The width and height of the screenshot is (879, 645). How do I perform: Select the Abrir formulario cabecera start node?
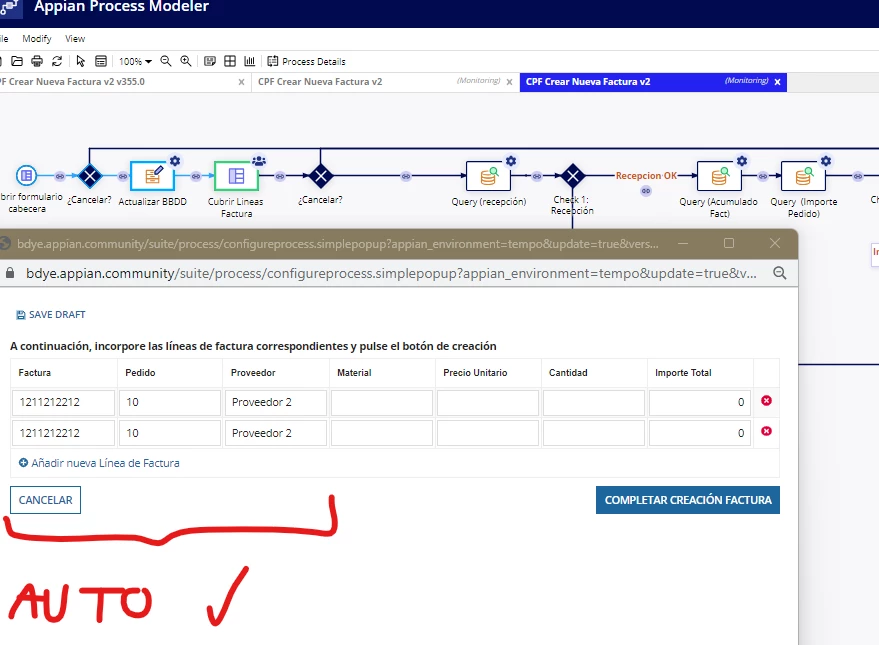coord(26,176)
